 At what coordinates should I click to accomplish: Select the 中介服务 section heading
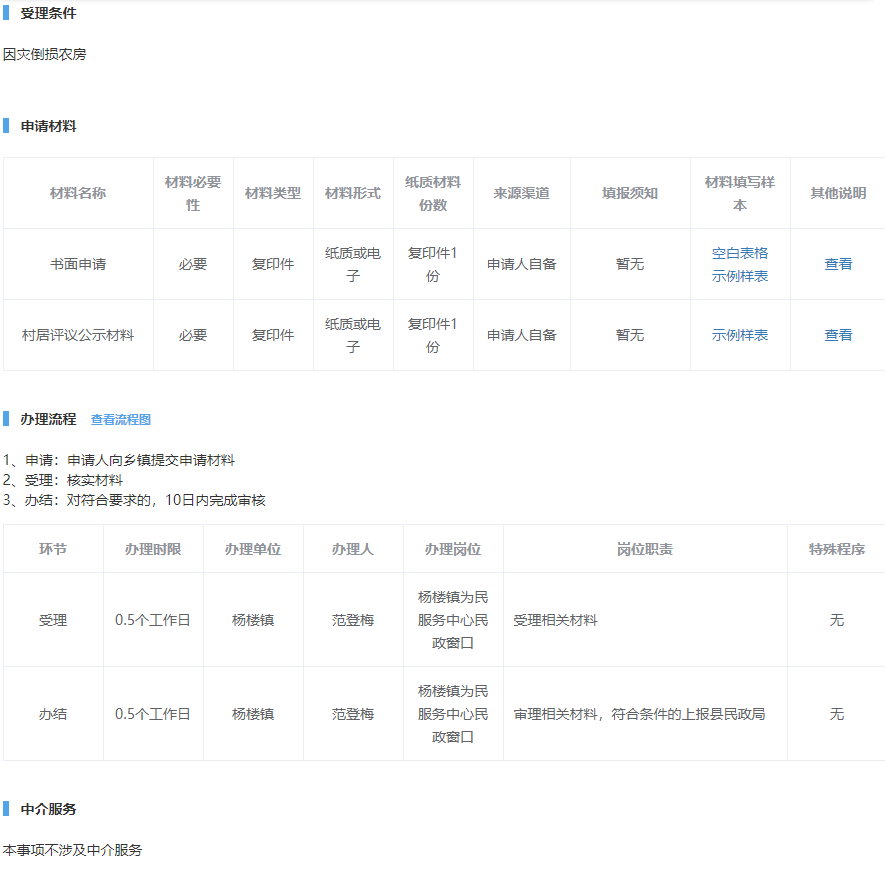click(48, 809)
